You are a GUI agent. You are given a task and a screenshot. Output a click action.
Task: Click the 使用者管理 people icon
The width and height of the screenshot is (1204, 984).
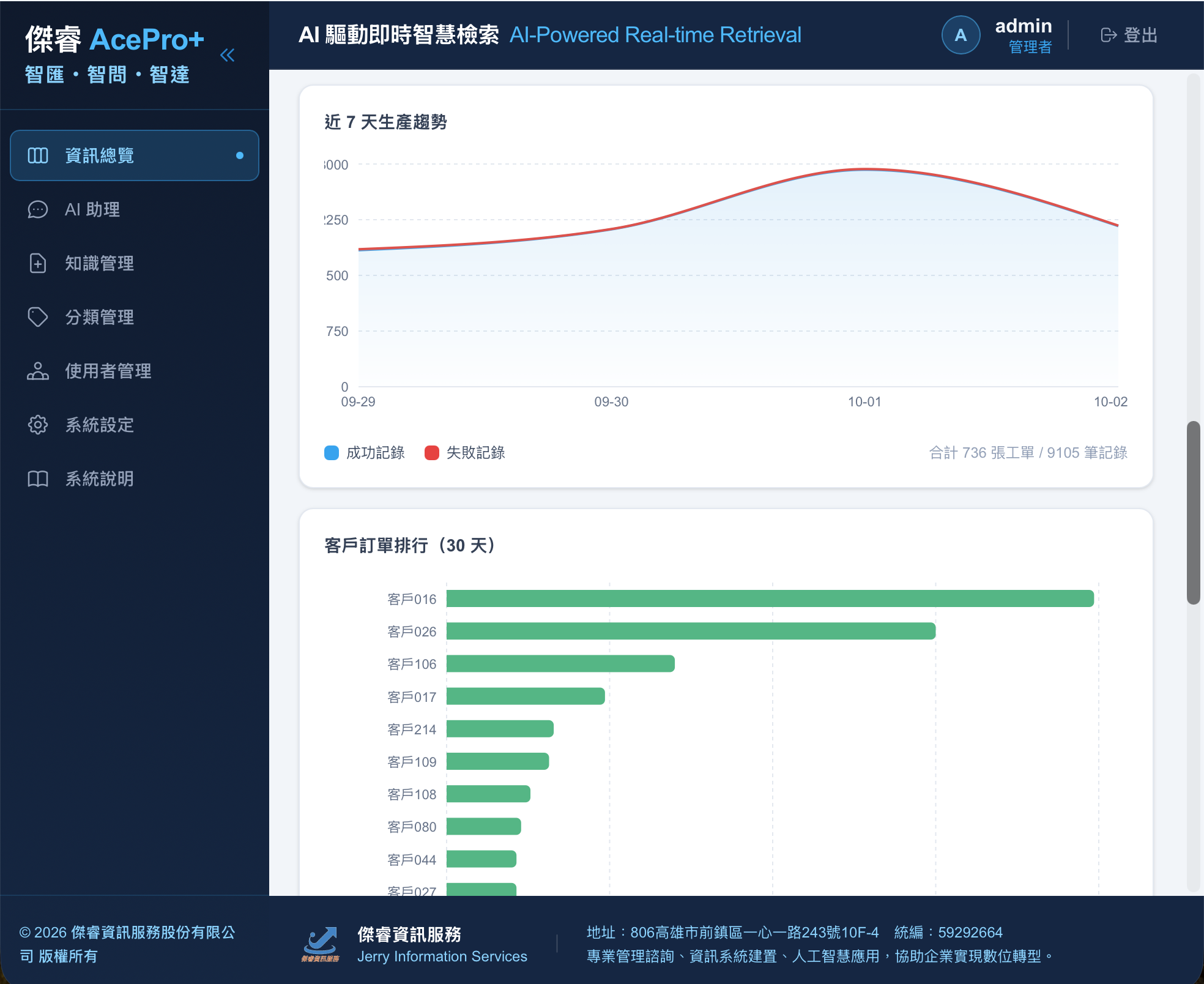(38, 371)
